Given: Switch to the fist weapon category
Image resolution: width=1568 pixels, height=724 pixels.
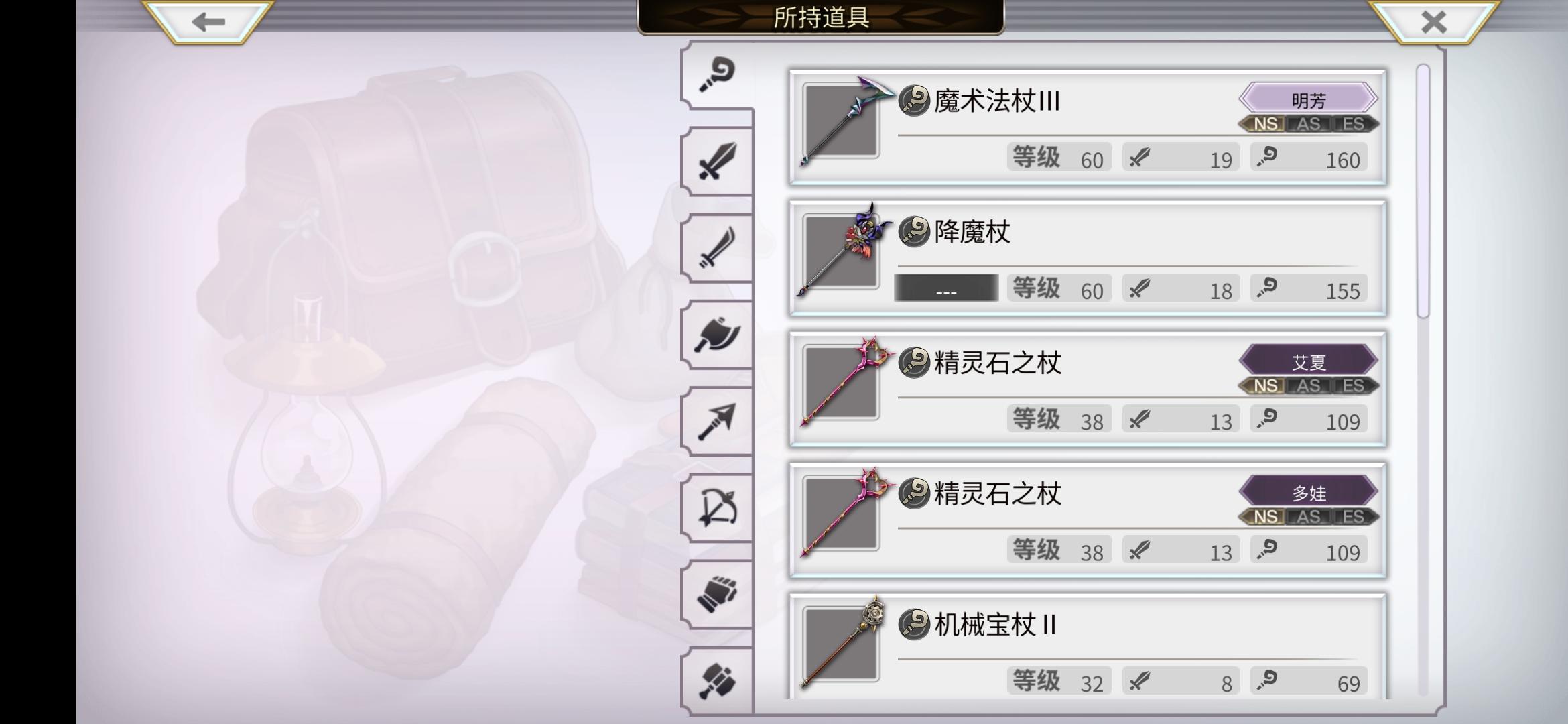Looking at the screenshot, I should coord(717,594).
